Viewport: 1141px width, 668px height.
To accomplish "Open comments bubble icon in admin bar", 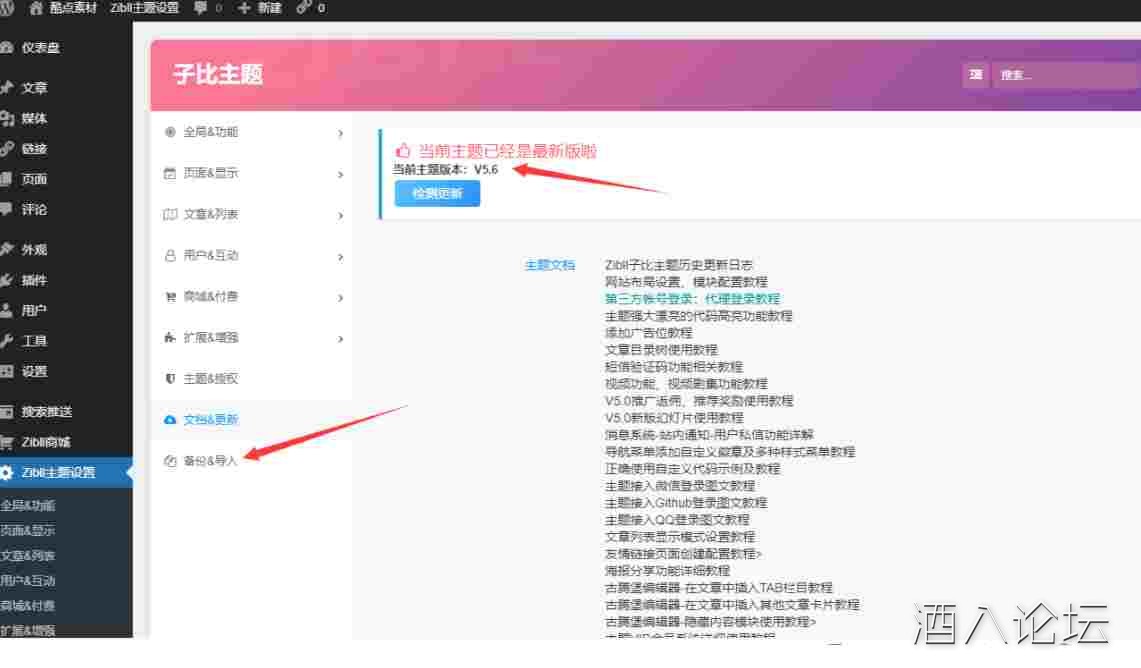I will (x=201, y=8).
